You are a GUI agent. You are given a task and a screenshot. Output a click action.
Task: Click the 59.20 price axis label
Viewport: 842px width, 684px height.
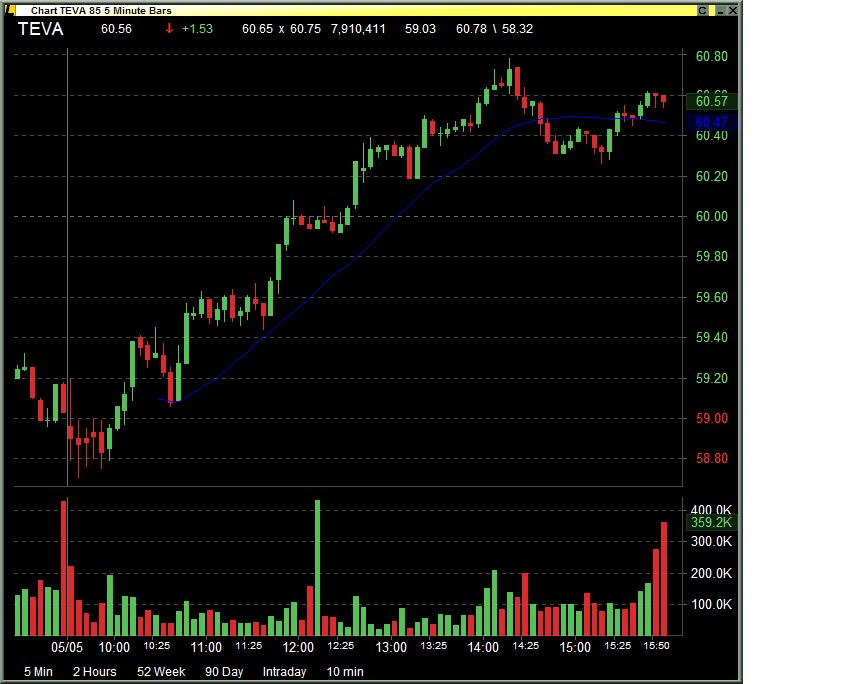pyautogui.click(x=712, y=379)
